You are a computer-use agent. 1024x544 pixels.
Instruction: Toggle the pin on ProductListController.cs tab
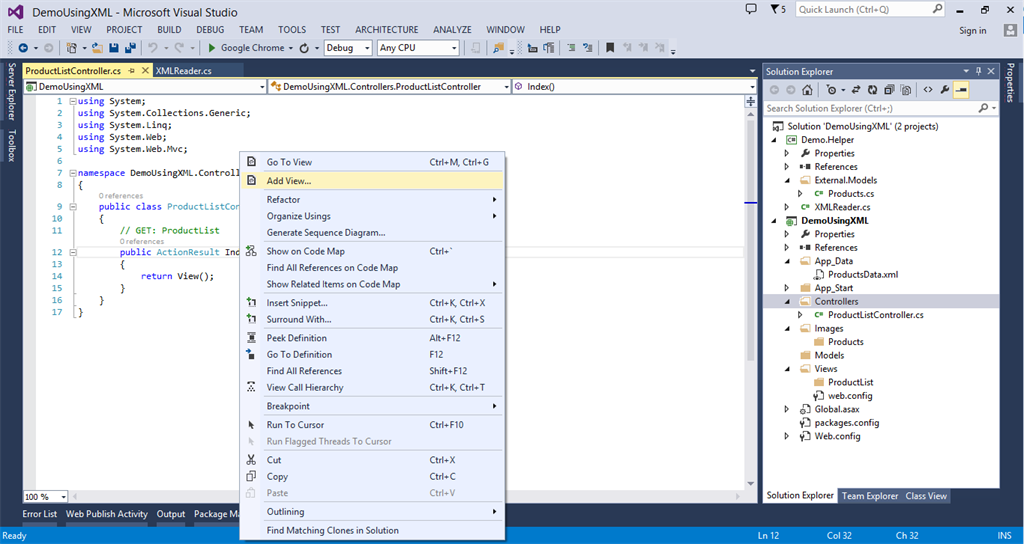[x=131, y=71]
